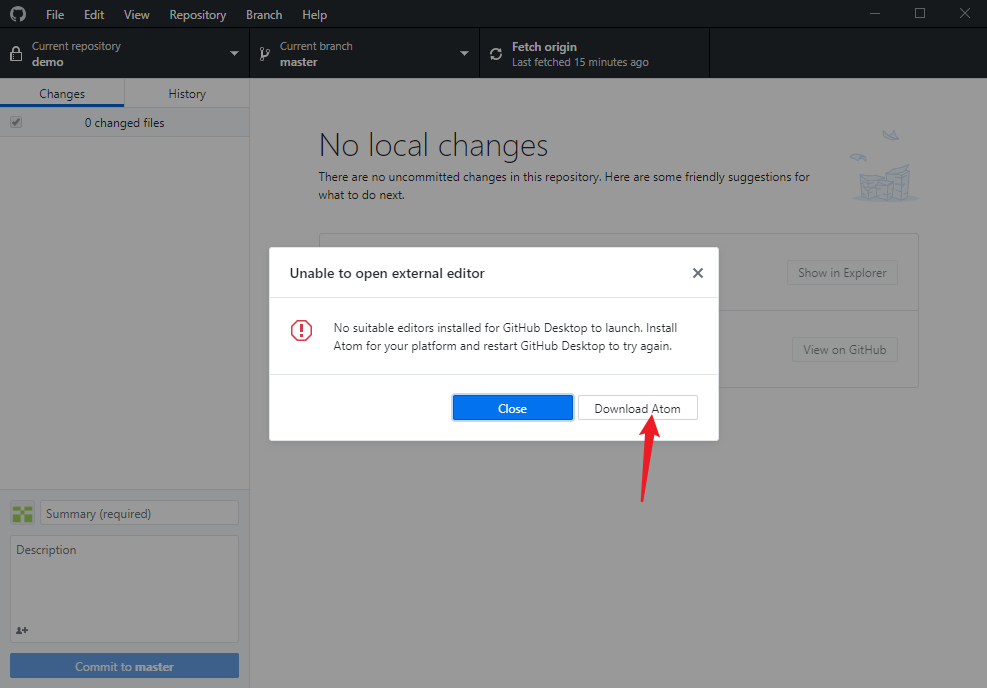Focus the Description text area
The height and width of the screenshot is (688, 987).
click(x=125, y=589)
